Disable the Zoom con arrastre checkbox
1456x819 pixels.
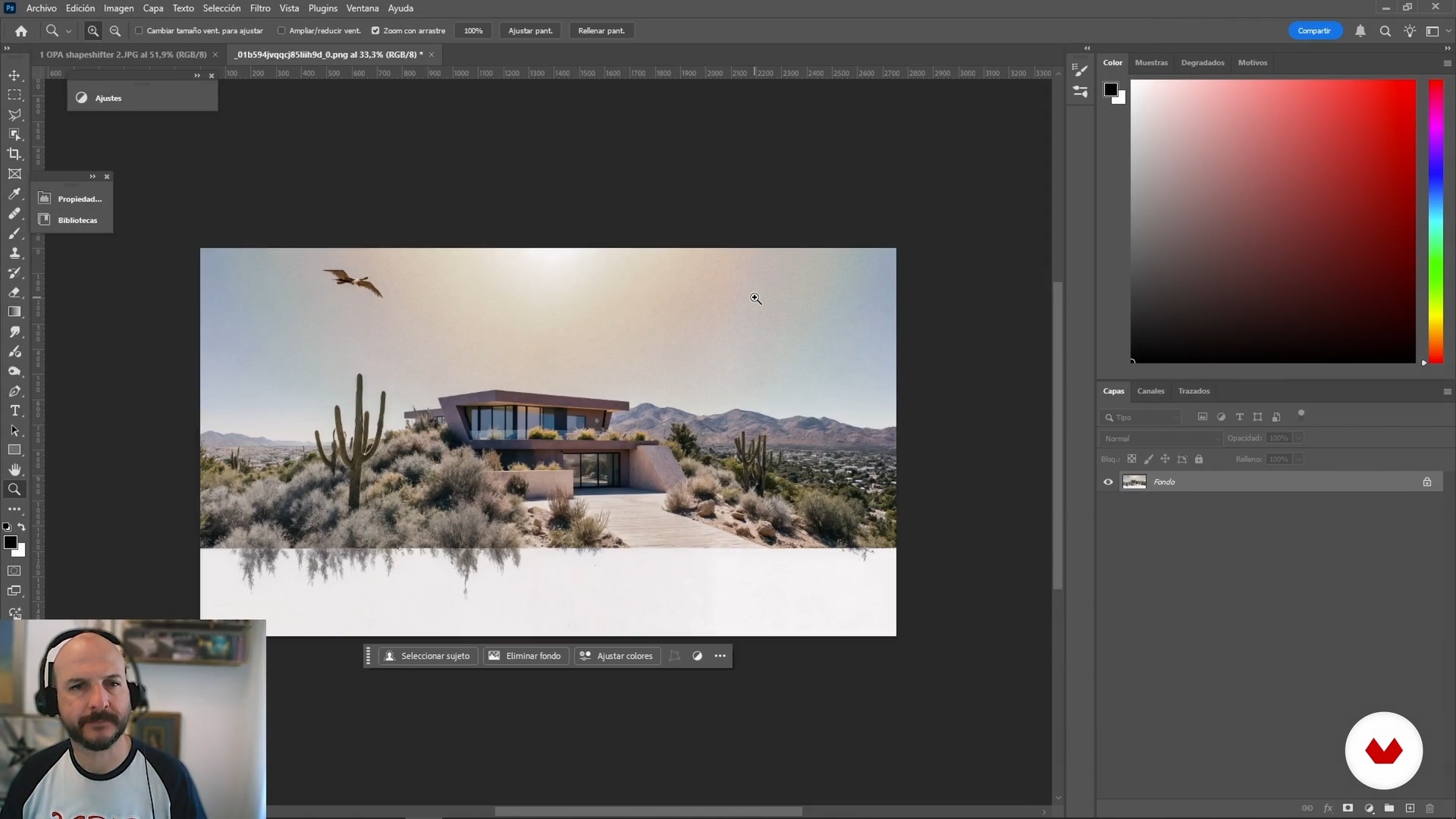point(375,31)
